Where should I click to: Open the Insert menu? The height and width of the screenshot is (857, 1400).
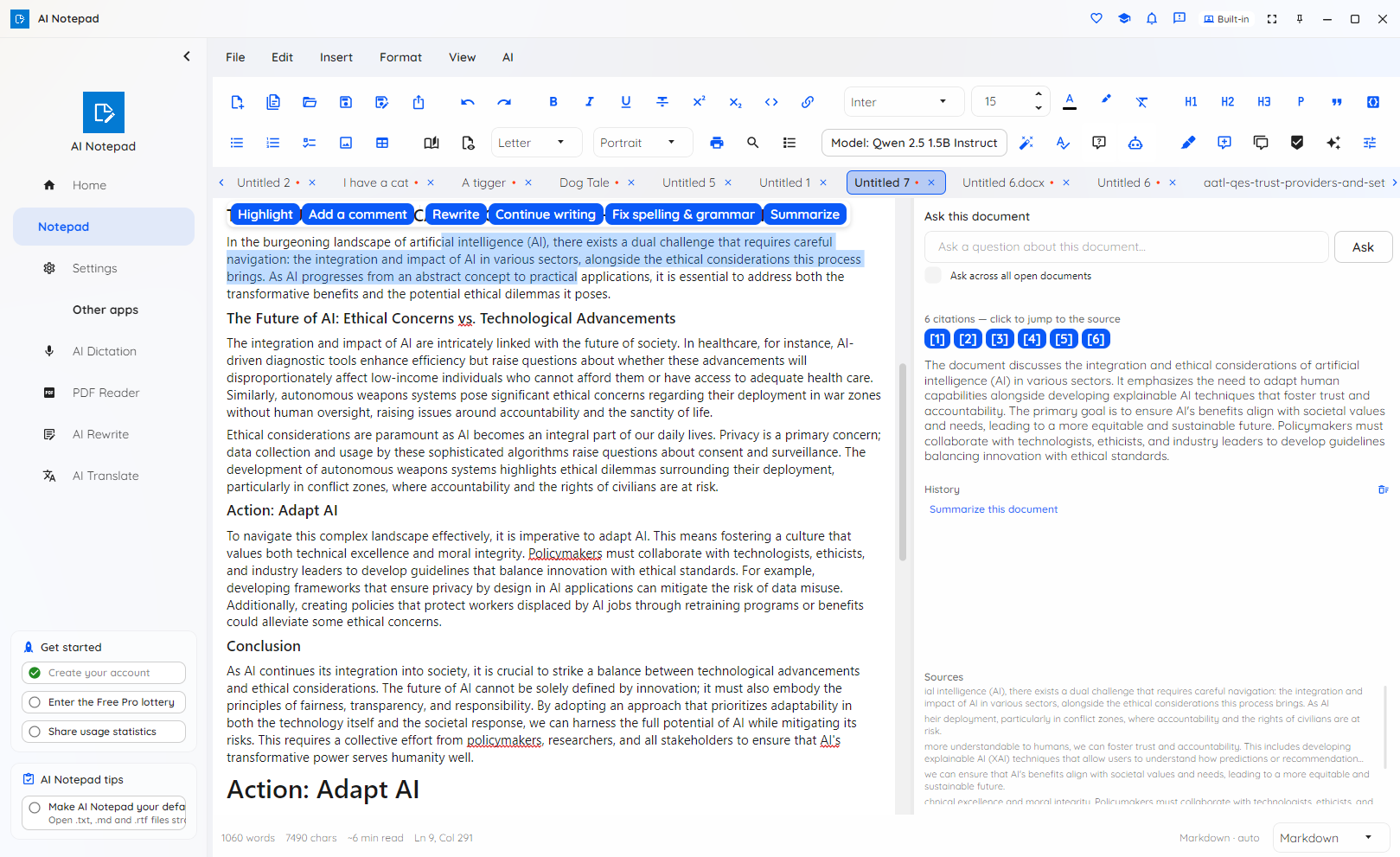(x=336, y=57)
